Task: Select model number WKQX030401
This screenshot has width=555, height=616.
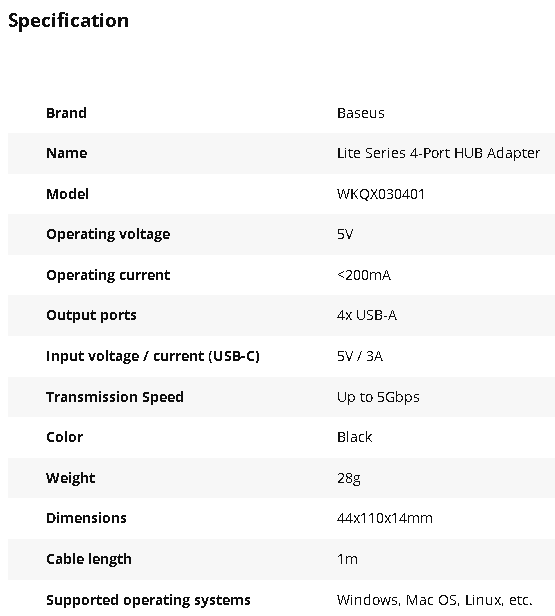Action: click(x=381, y=194)
